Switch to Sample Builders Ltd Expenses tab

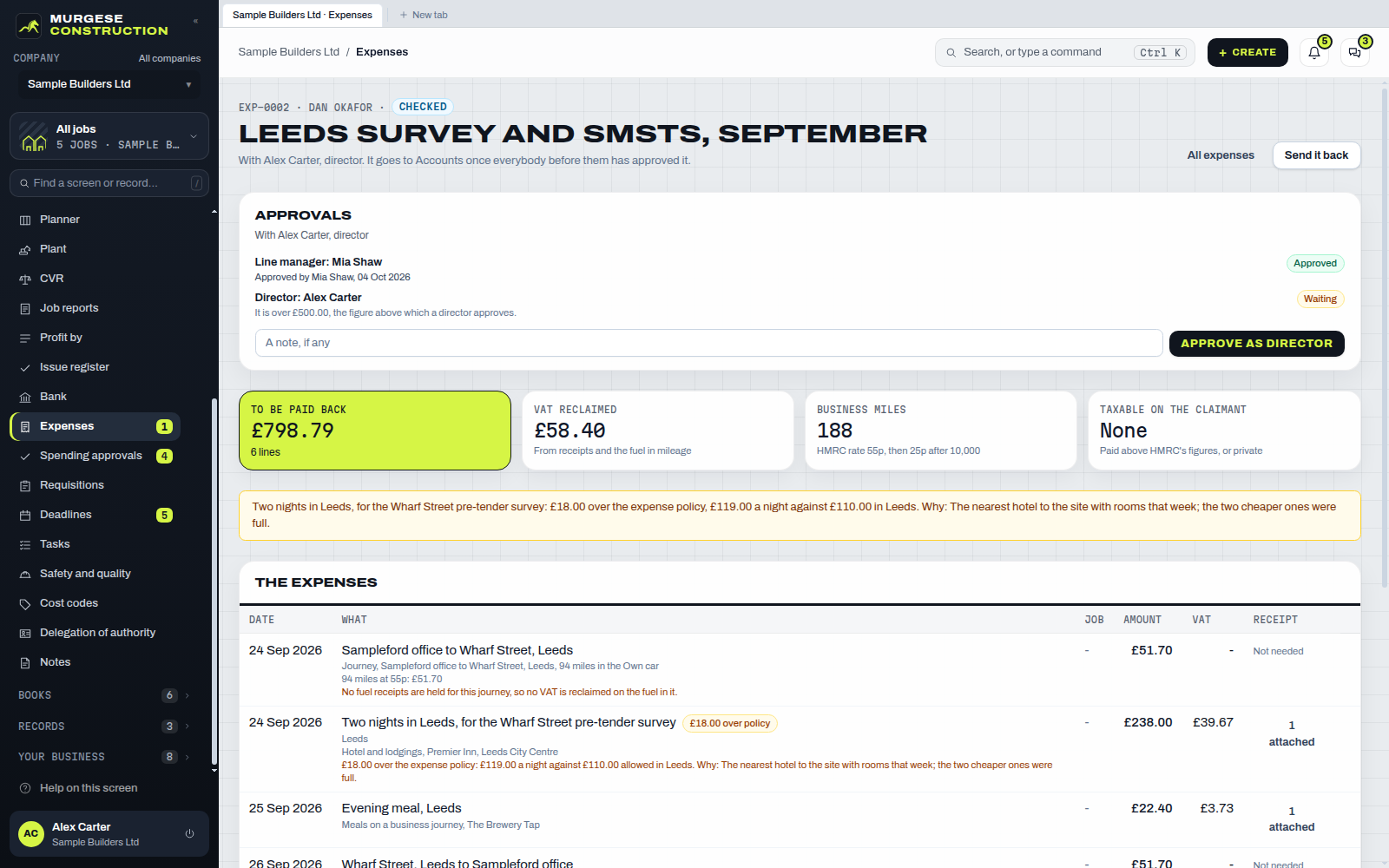click(x=302, y=15)
